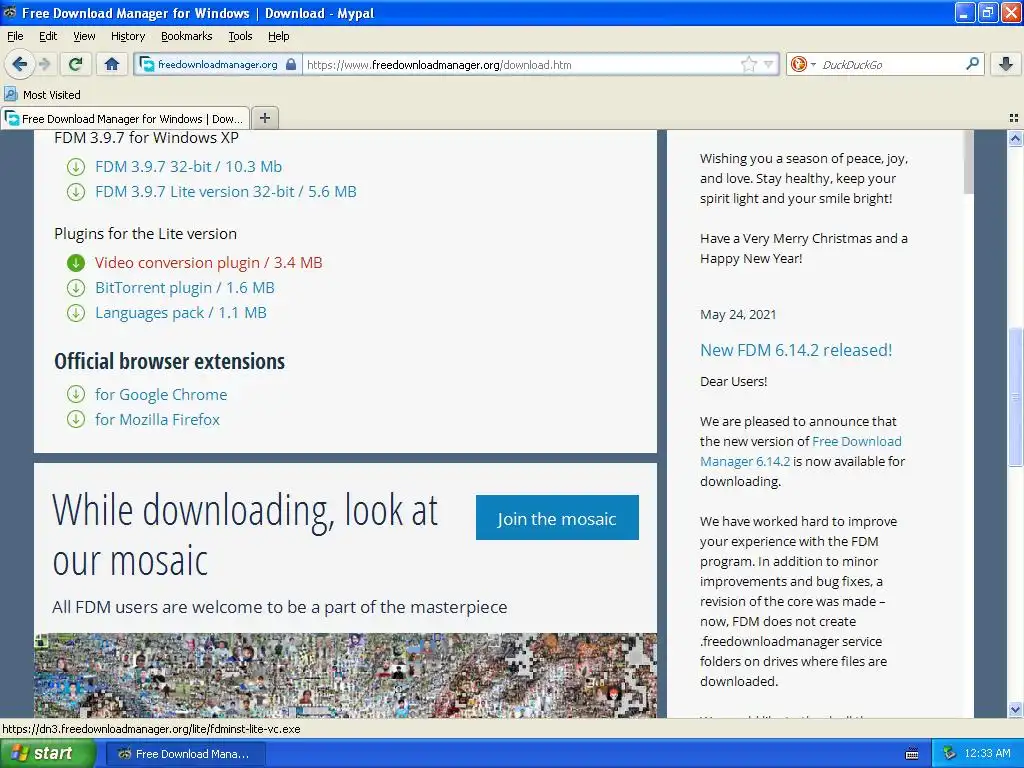Viewport: 1024px width, 768px height.
Task: Open the Bookmarks menu
Action: 186,36
